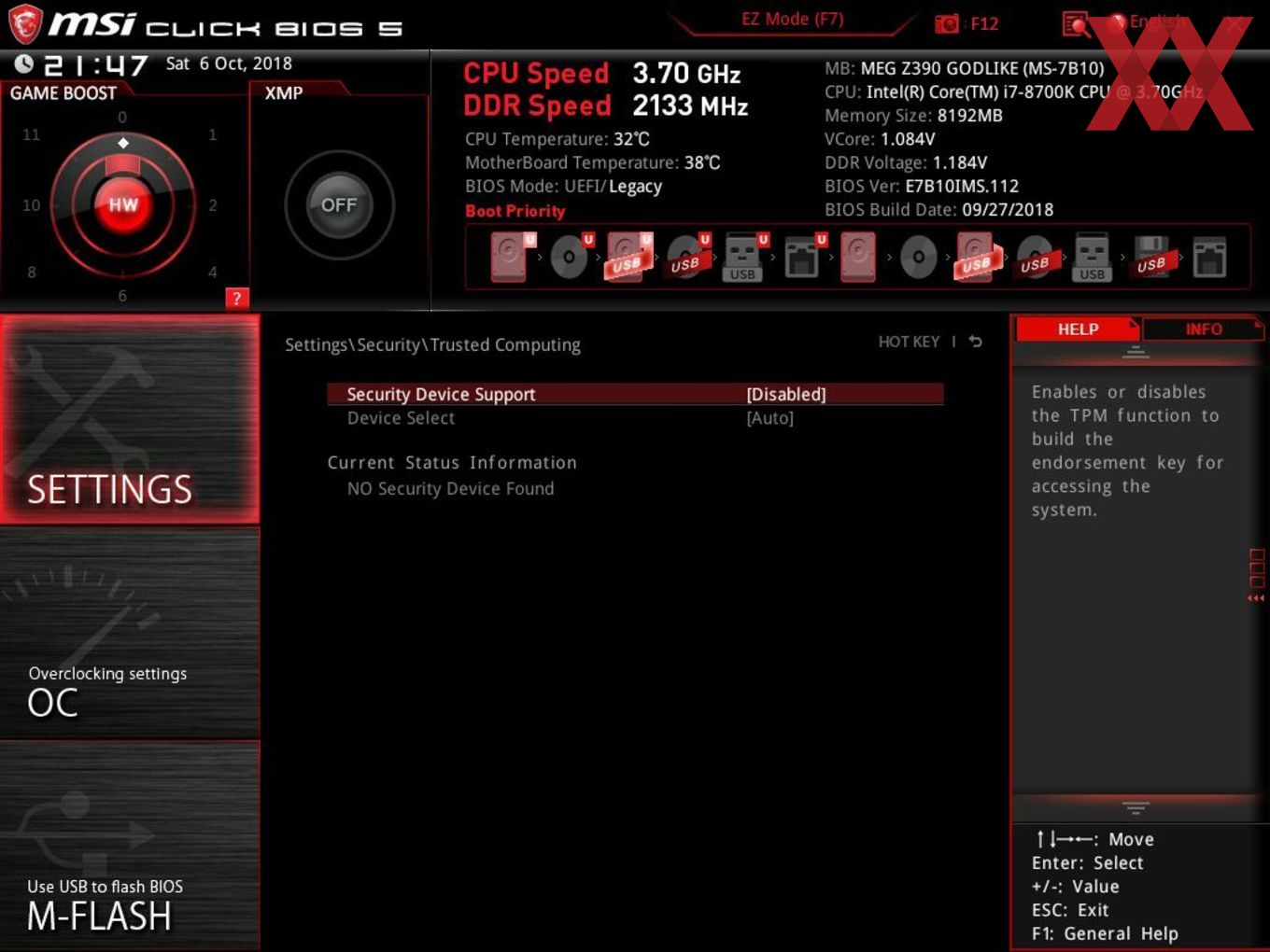Click the XMP label
Image resolution: width=1270 pixels, height=952 pixels.
(x=284, y=93)
